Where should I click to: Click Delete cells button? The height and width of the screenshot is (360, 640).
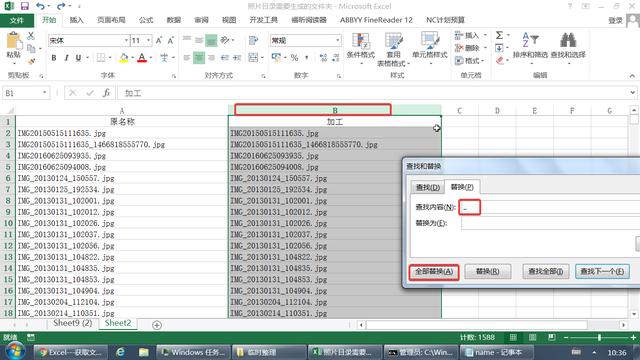pyautogui.click(x=467, y=48)
